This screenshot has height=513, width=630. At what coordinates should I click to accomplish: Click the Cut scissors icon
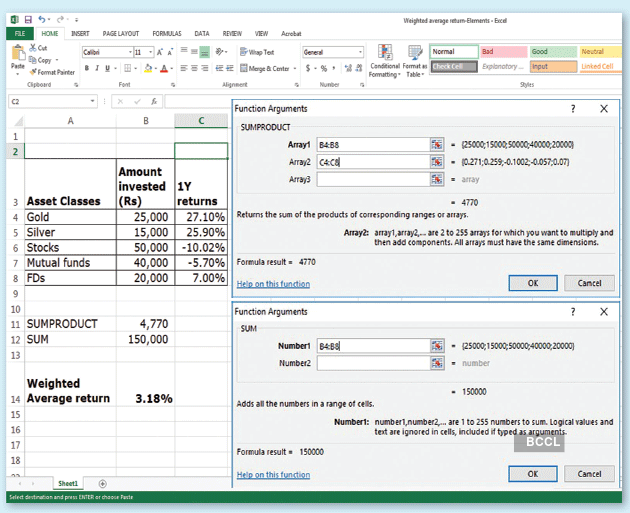pyautogui.click(x=34, y=48)
